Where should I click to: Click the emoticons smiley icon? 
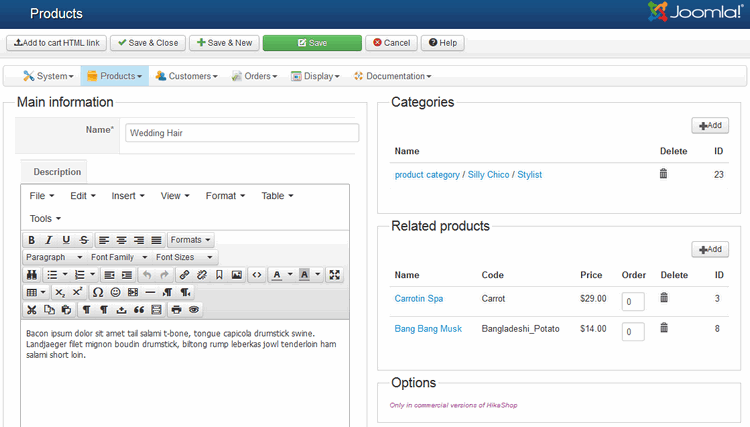click(115, 292)
